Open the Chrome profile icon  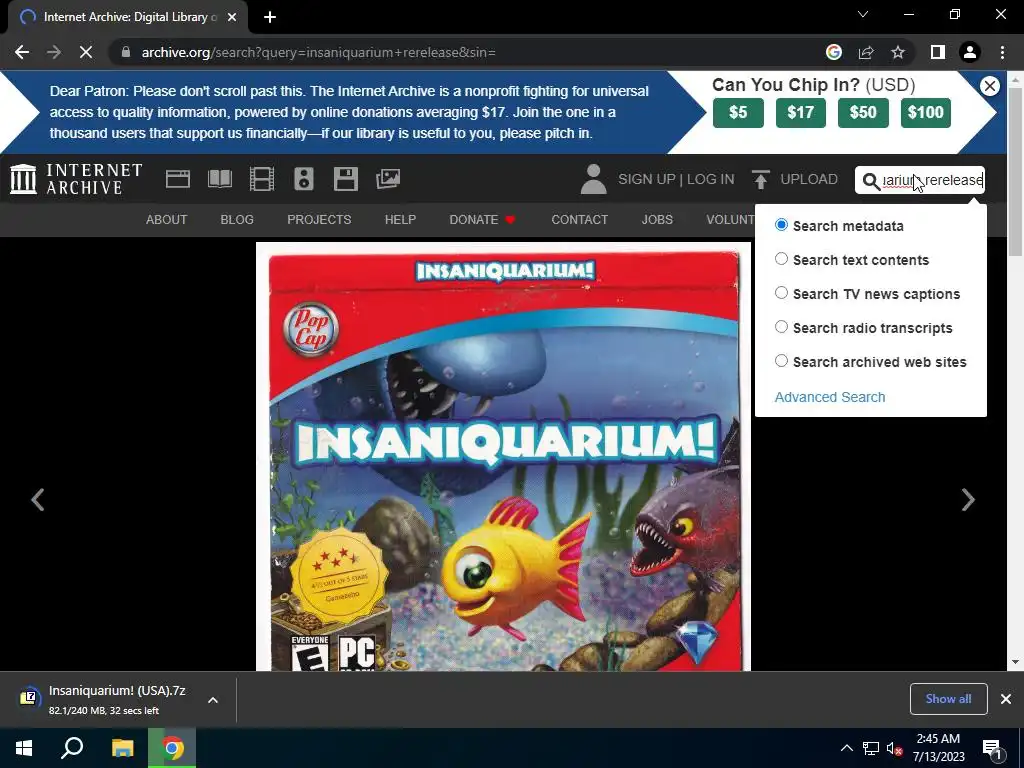pos(970,52)
